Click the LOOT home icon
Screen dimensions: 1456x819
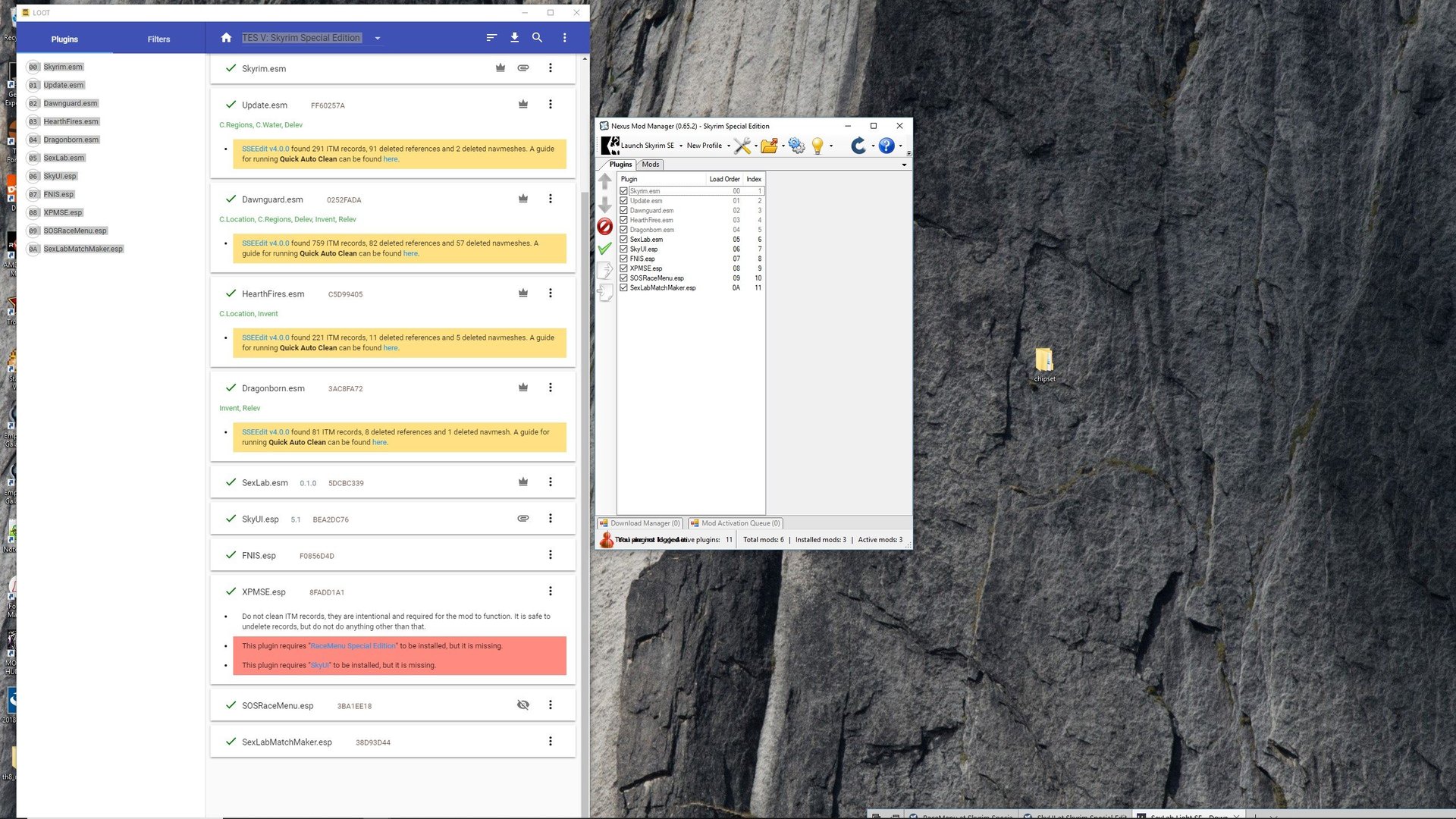tap(226, 38)
